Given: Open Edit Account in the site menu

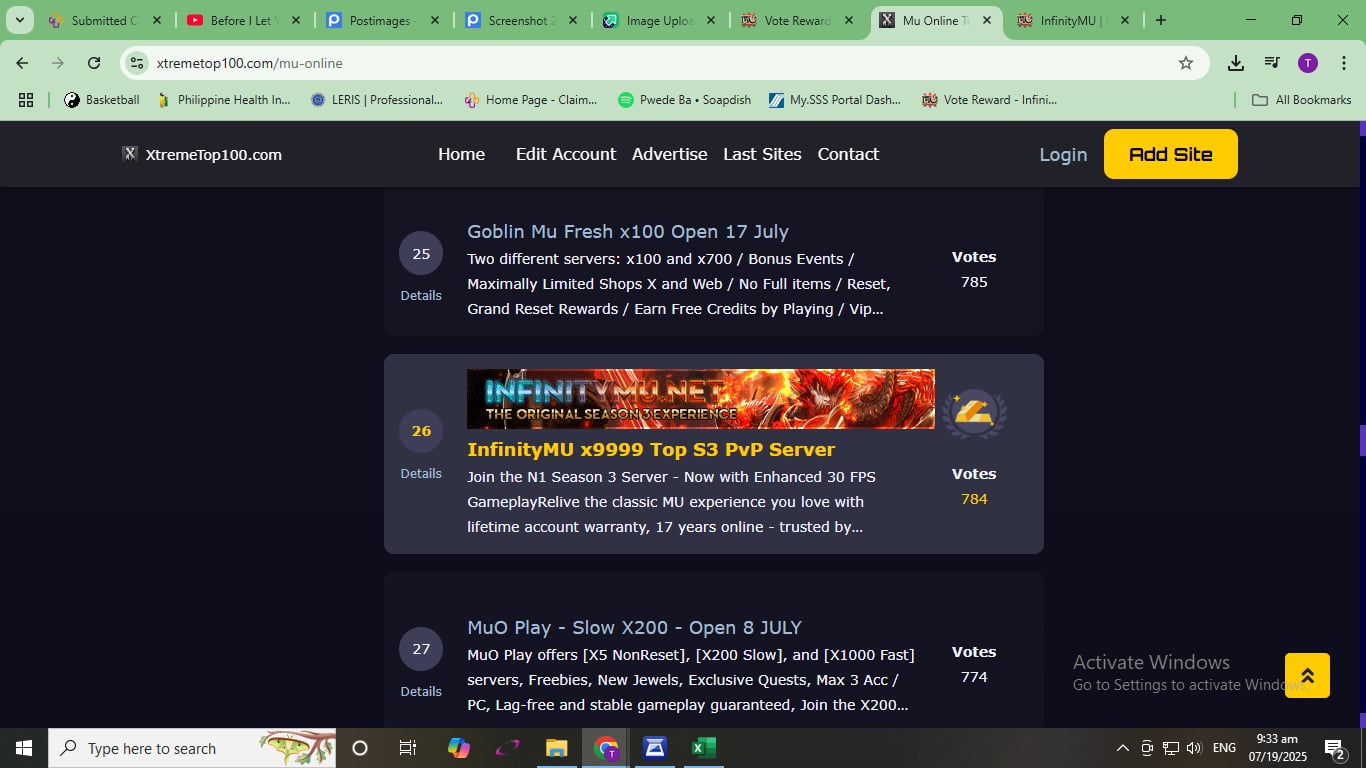Looking at the screenshot, I should pos(566,154).
